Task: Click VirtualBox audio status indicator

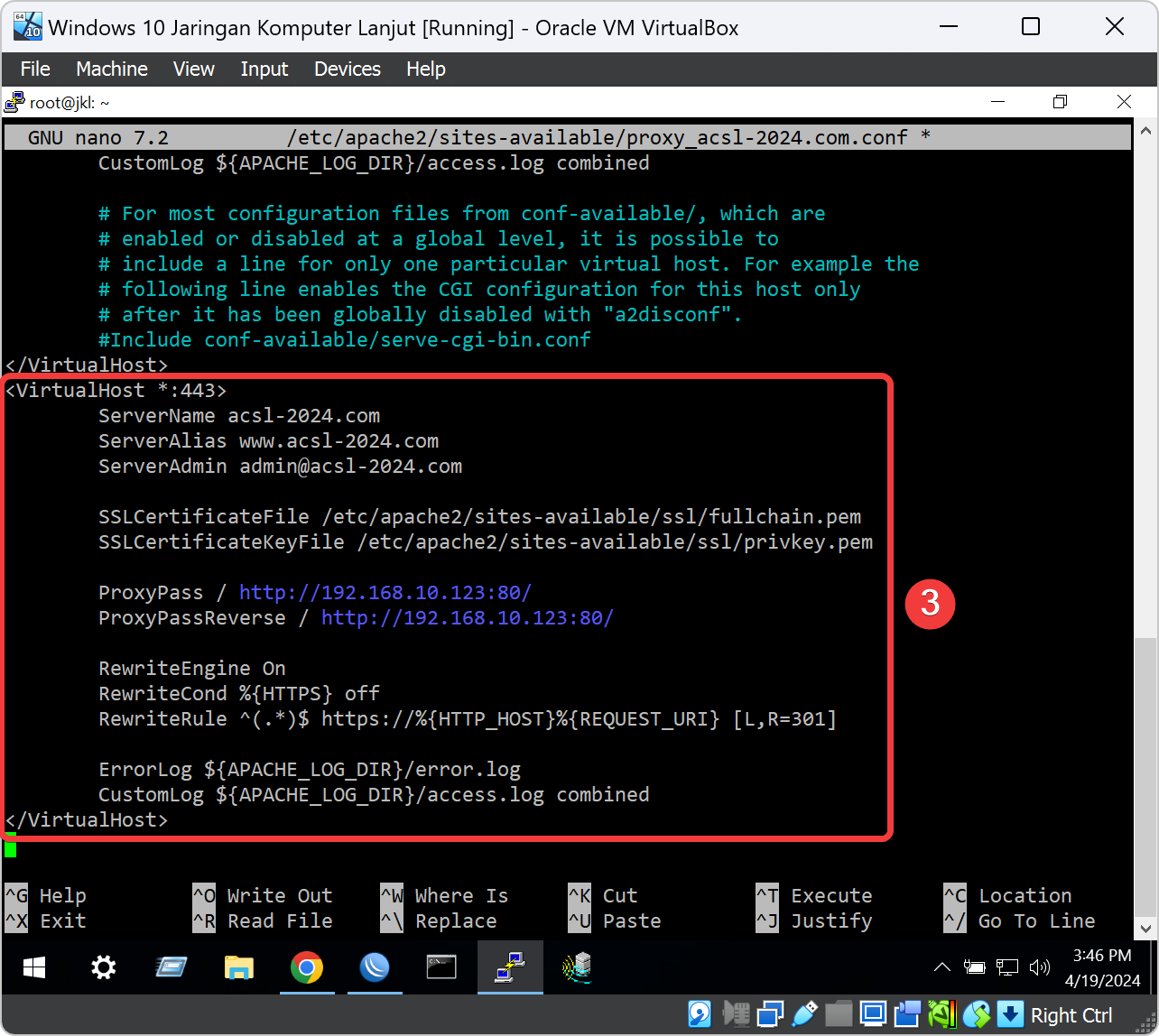Action: pyautogui.click(x=737, y=1014)
